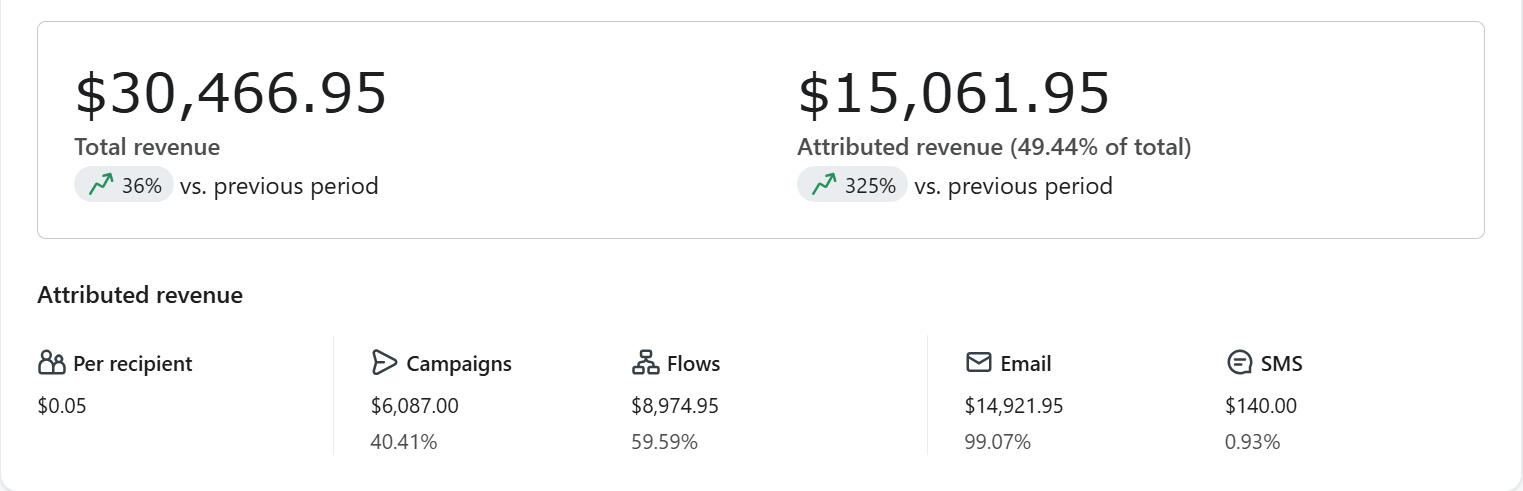This screenshot has width=1523, height=491.
Task: Click the Per recipient people icon
Action: (51, 363)
